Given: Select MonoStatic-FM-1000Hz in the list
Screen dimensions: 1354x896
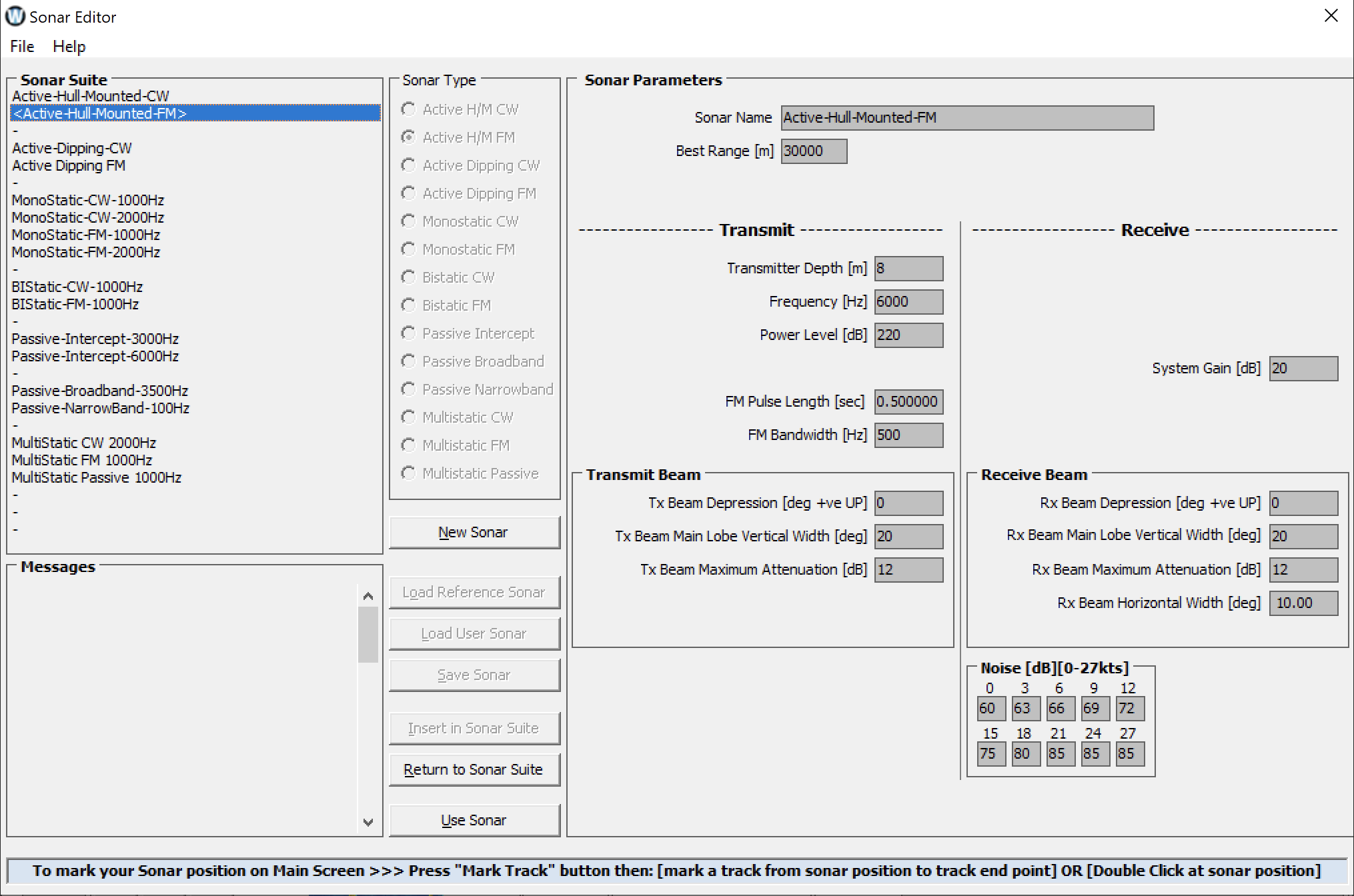Looking at the screenshot, I should click(x=195, y=235).
